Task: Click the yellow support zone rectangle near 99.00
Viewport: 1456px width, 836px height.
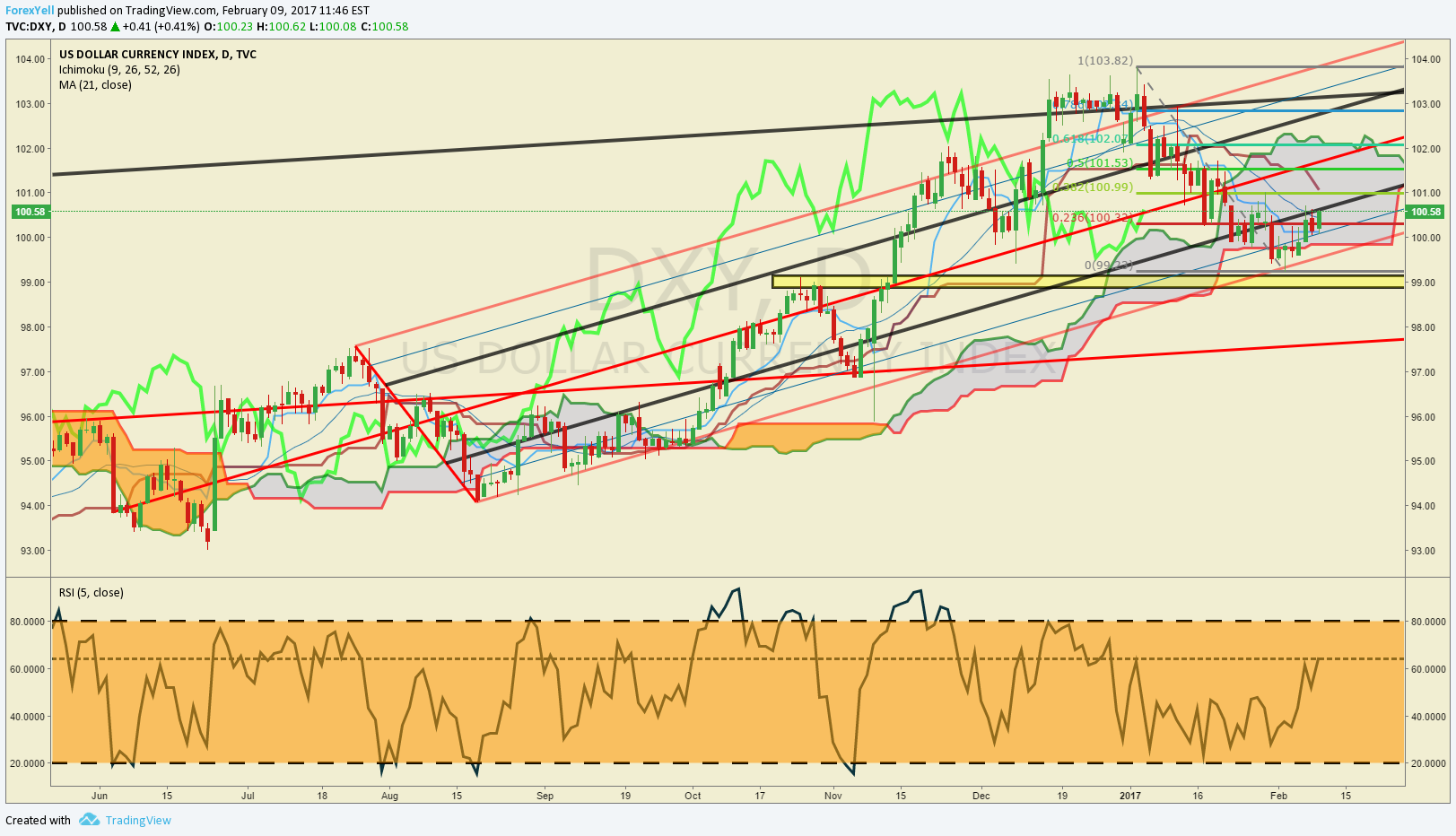Action: [x=1087, y=282]
